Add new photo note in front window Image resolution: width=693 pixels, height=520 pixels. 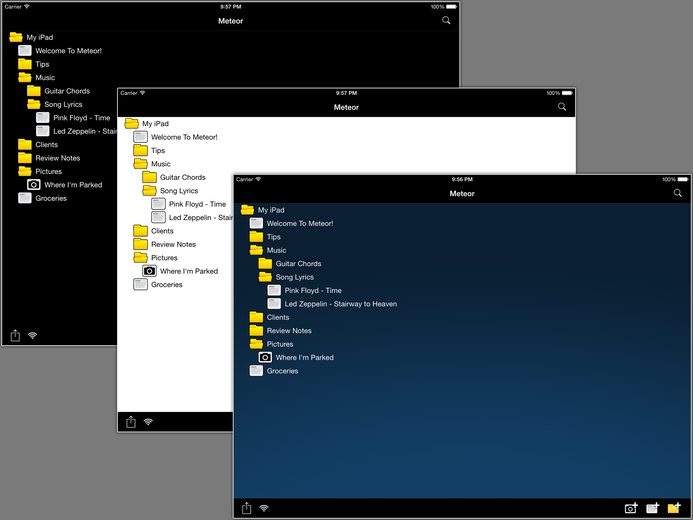631,508
